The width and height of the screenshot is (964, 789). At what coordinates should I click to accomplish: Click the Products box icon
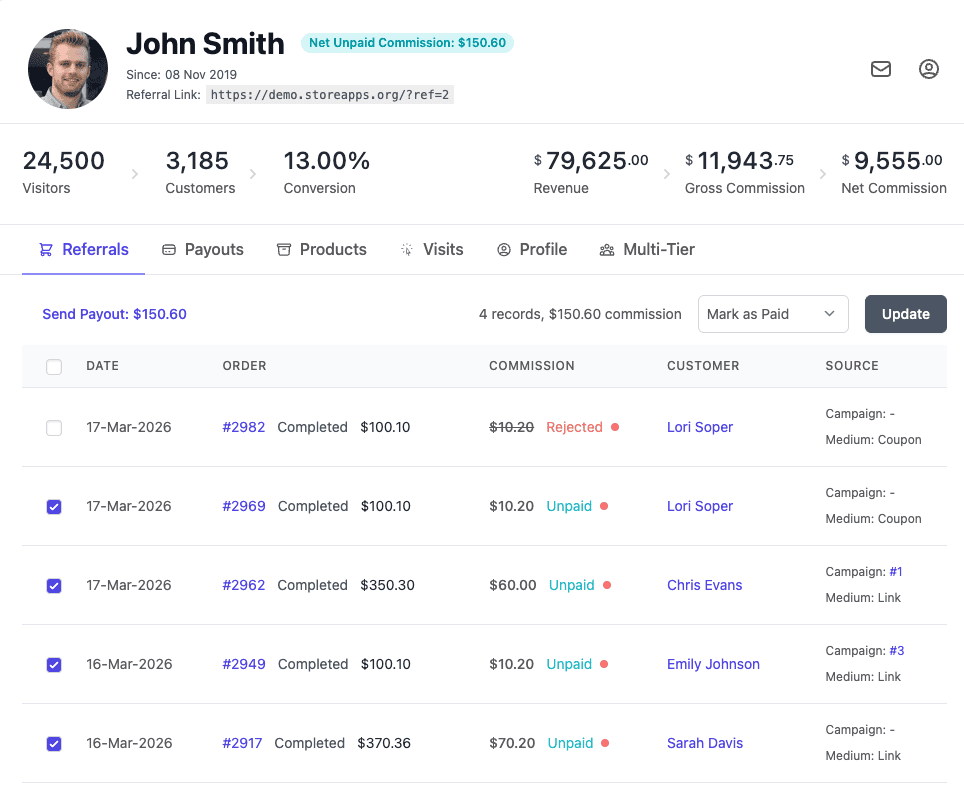283,250
